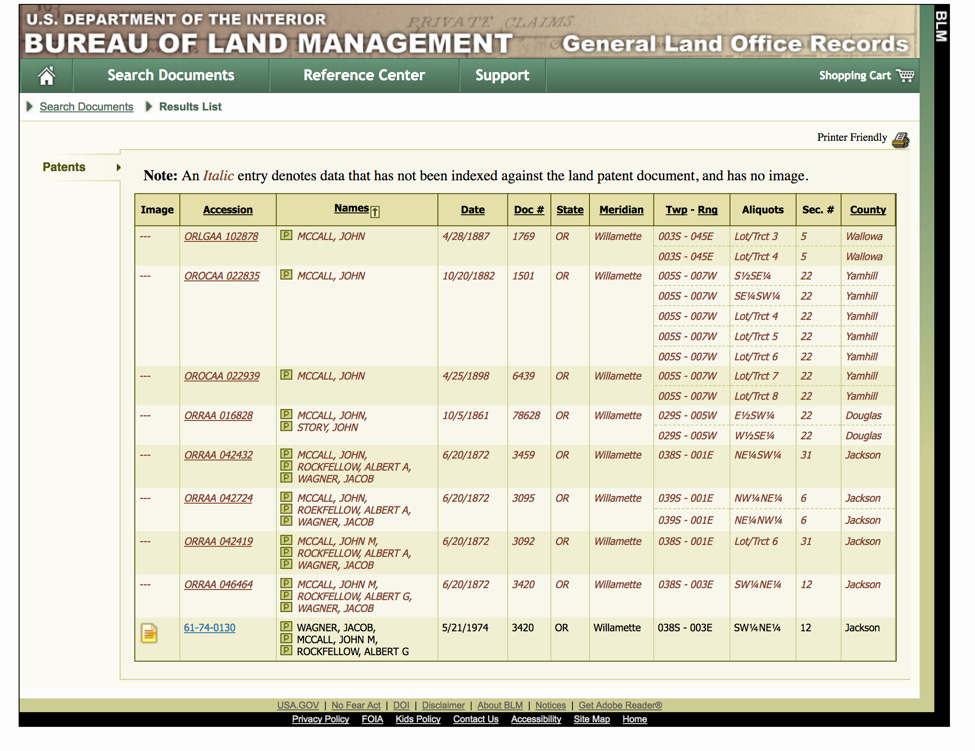Sort table by Accession column
This screenshot has width=975, height=751.
228,210
